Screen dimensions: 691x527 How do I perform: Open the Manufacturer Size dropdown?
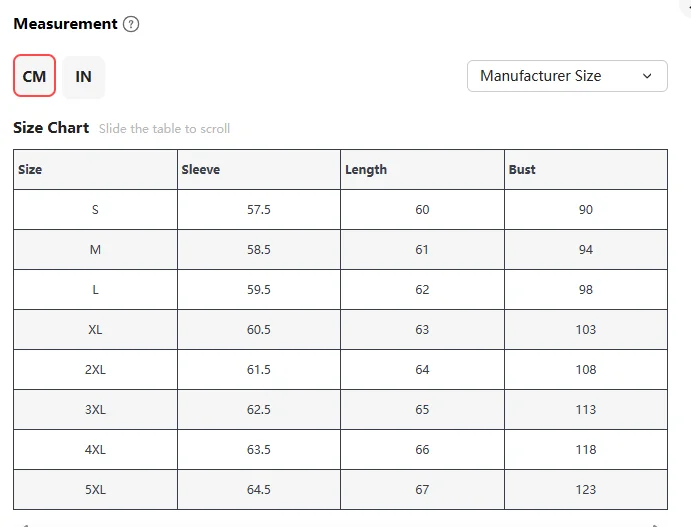click(566, 76)
